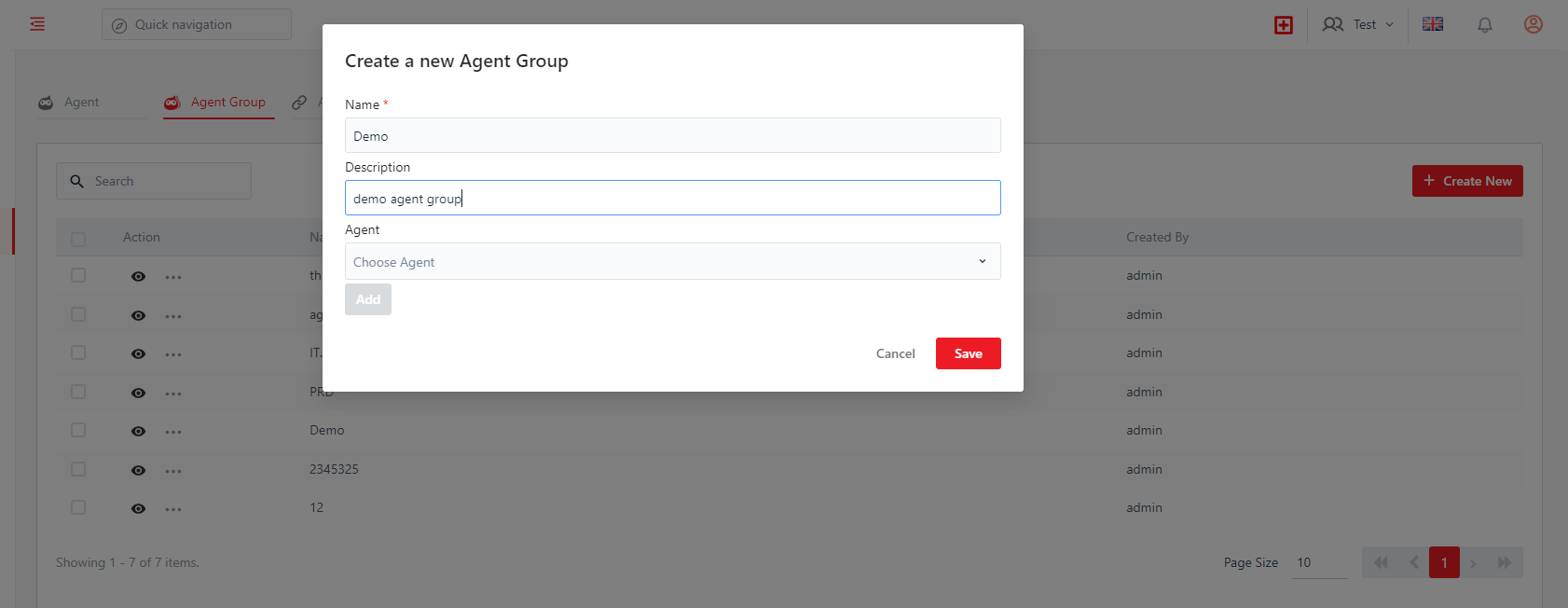
Task: Click the link icon tab
Action: coord(299,103)
